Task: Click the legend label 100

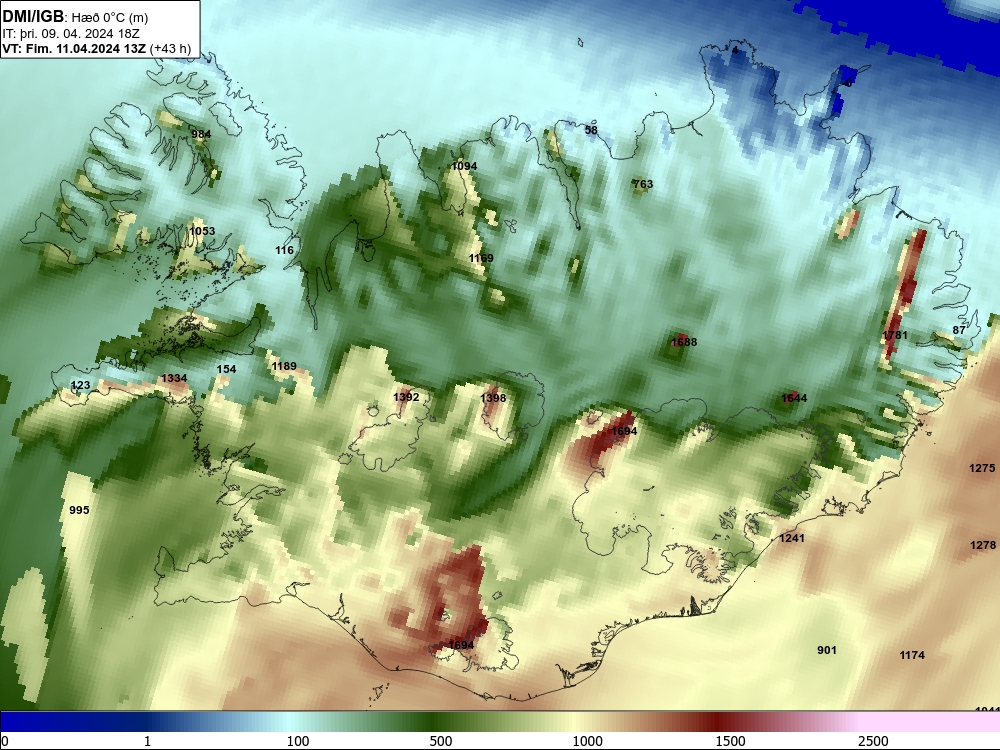Action: (x=298, y=741)
